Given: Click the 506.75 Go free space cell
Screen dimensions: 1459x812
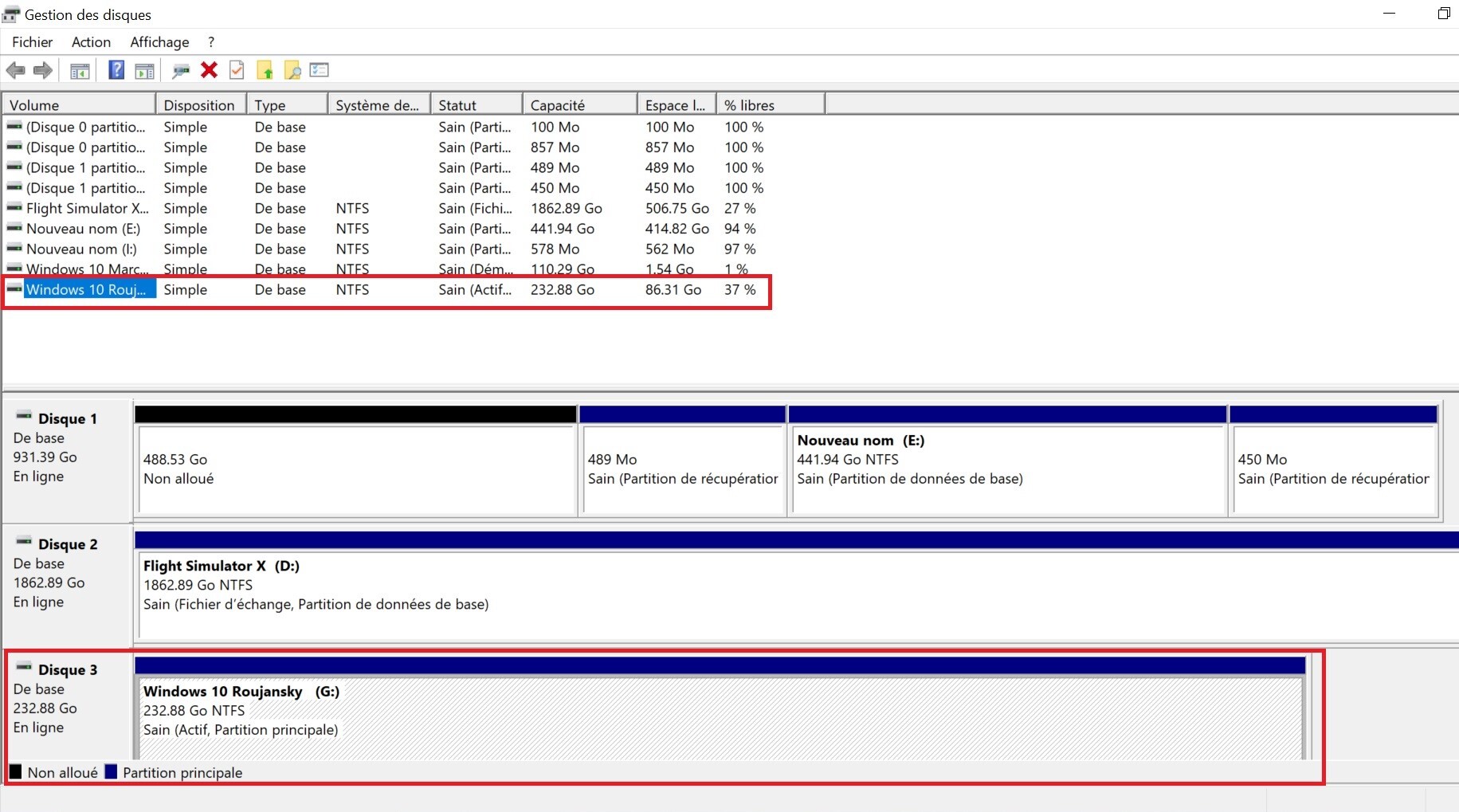Looking at the screenshot, I should 677,208.
